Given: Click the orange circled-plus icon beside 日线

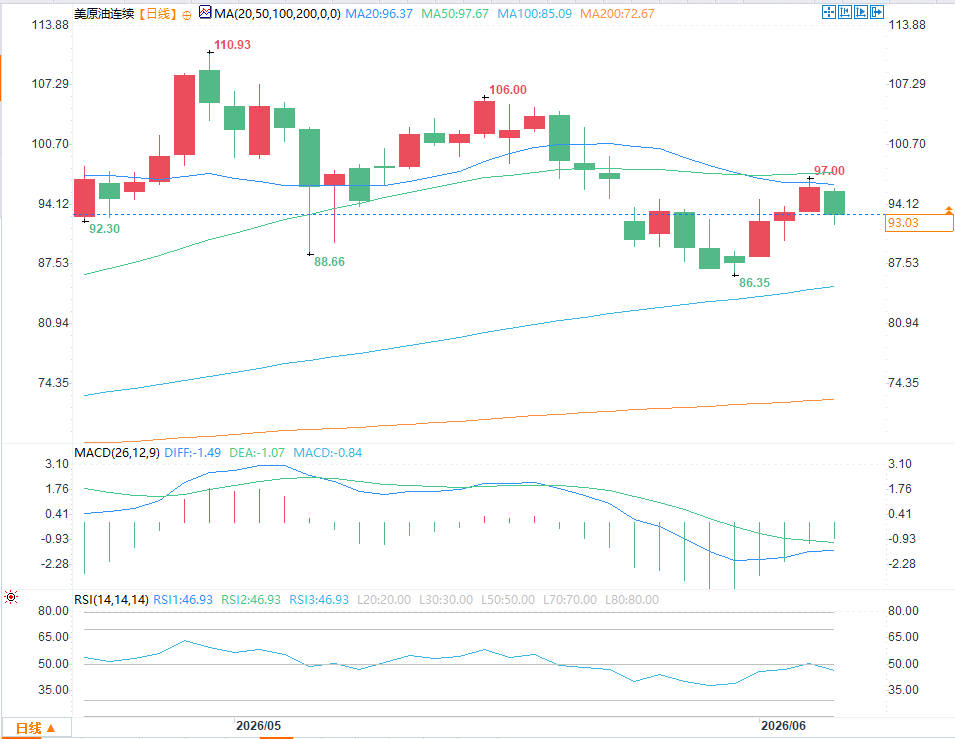Looking at the screenshot, I should tap(186, 15).
